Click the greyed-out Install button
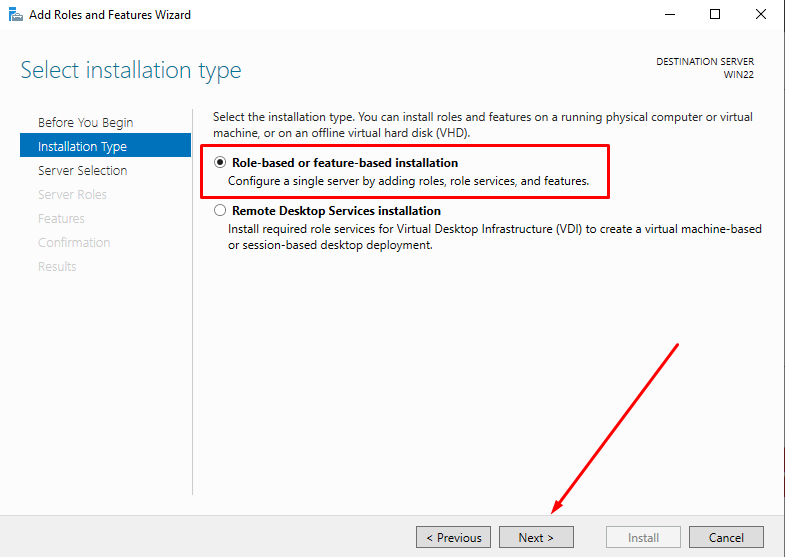 pyautogui.click(x=643, y=537)
